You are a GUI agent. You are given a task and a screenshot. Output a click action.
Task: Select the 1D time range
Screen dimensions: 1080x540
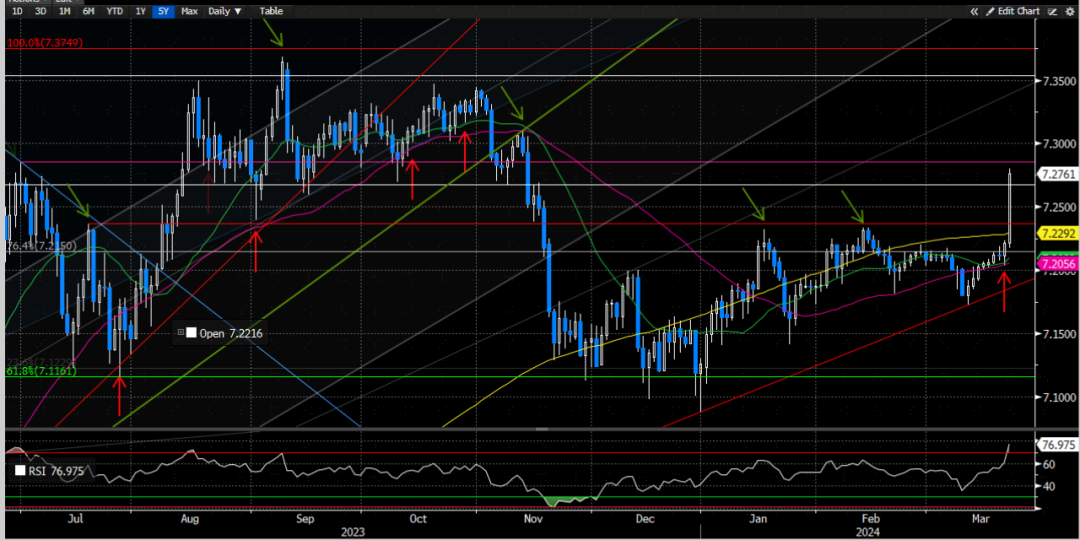[19, 11]
